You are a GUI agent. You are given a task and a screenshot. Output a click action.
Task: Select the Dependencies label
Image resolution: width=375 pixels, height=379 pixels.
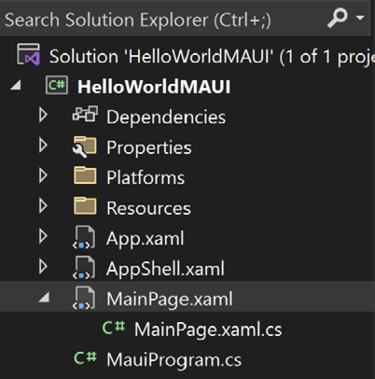coord(166,117)
